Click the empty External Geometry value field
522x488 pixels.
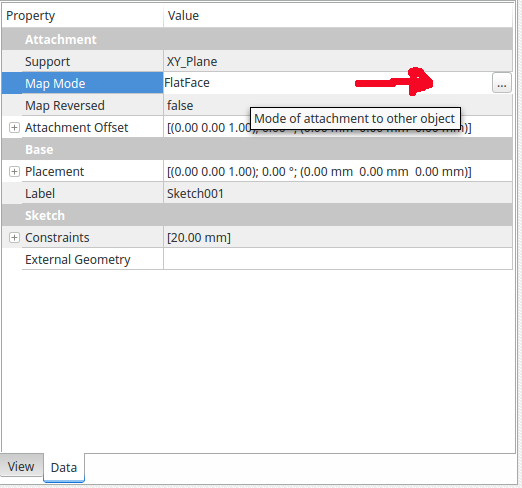tap(338, 259)
